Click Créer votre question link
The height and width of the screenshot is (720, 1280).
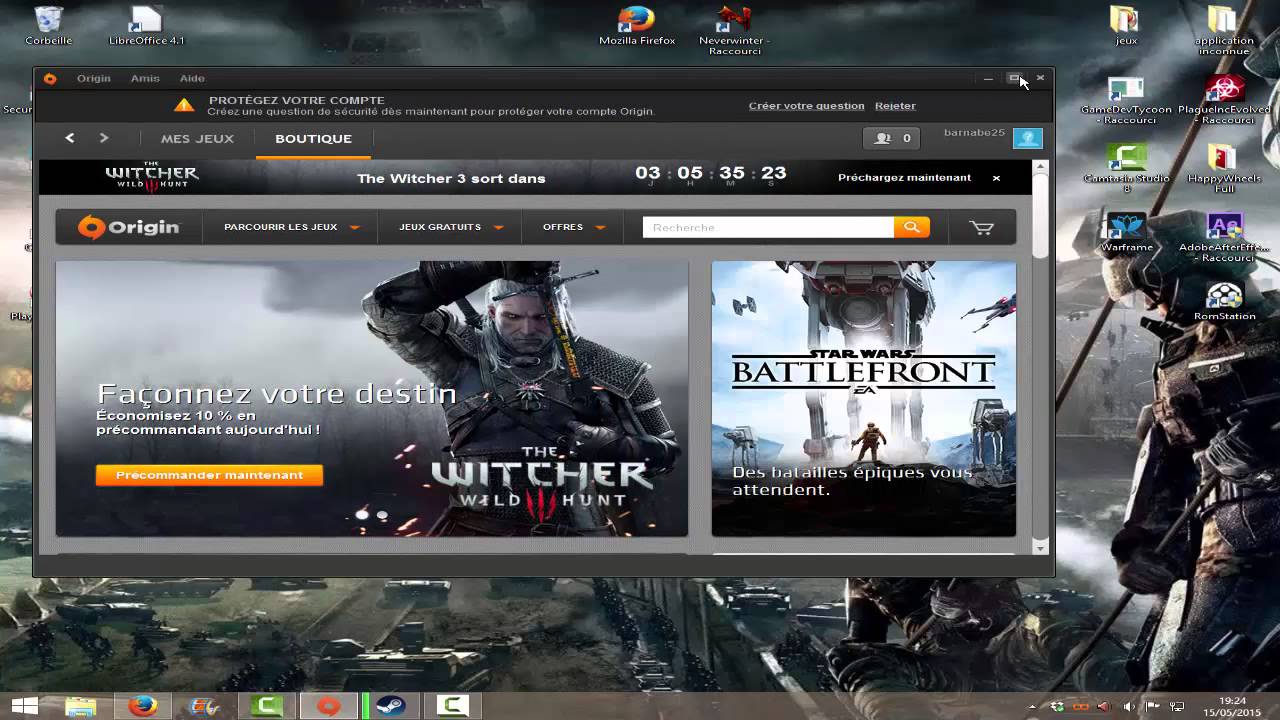806,106
